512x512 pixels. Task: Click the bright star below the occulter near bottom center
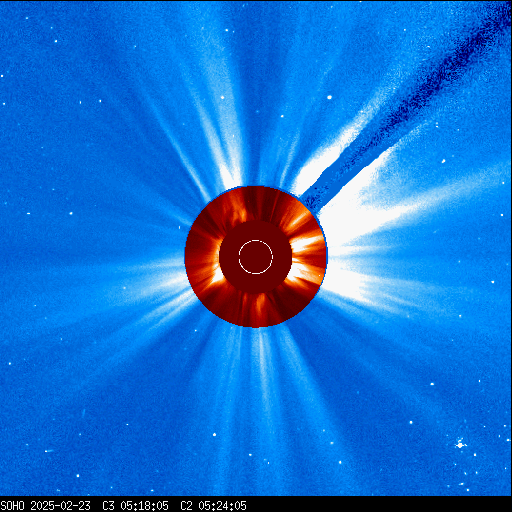214,435
